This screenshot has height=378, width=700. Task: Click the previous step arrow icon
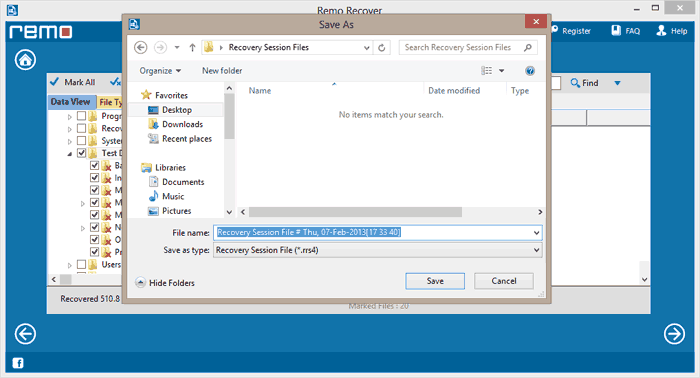(25, 334)
